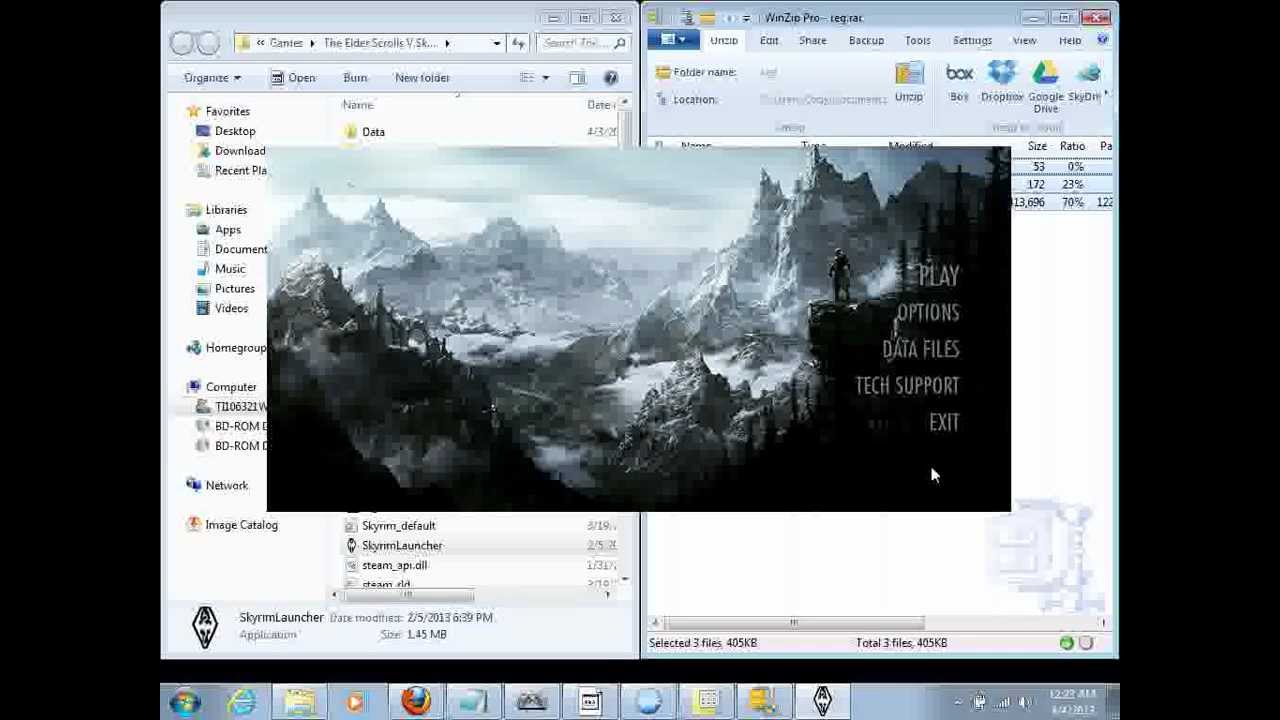1280x720 pixels.
Task: Click the WinZip help question mark icon
Action: point(1102,41)
